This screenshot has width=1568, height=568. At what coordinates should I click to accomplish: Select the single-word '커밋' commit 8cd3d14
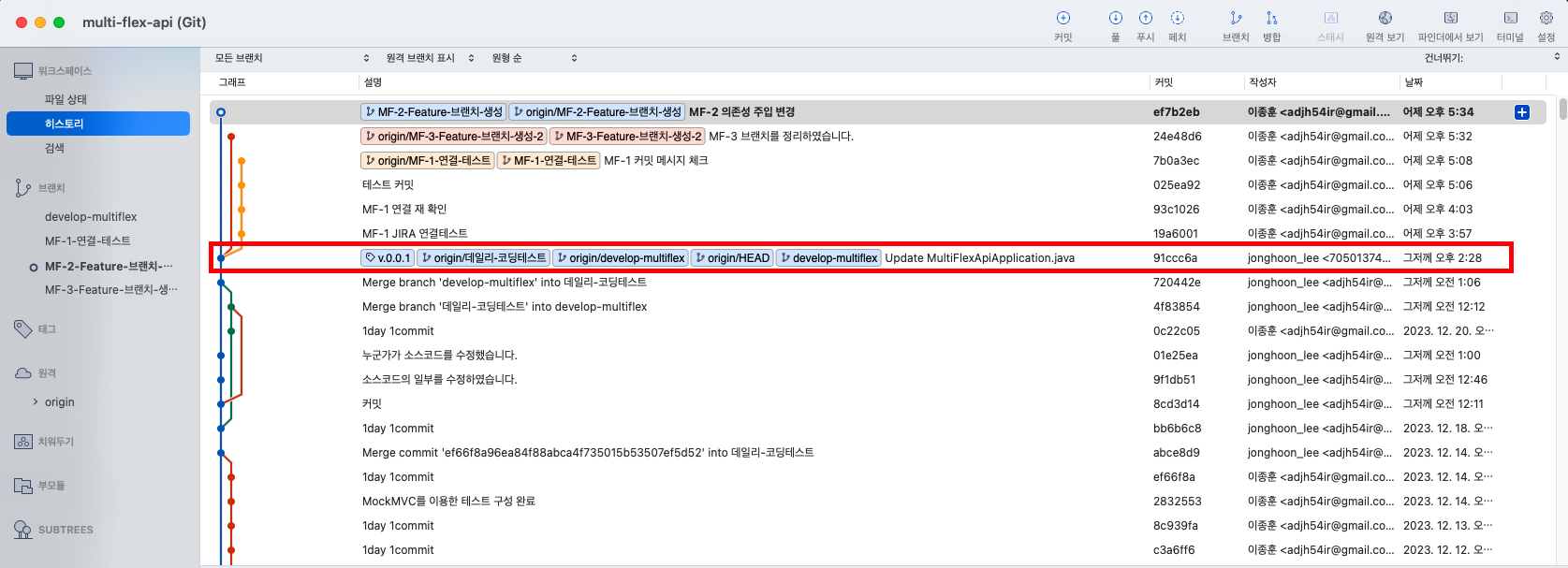(x=878, y=404)
